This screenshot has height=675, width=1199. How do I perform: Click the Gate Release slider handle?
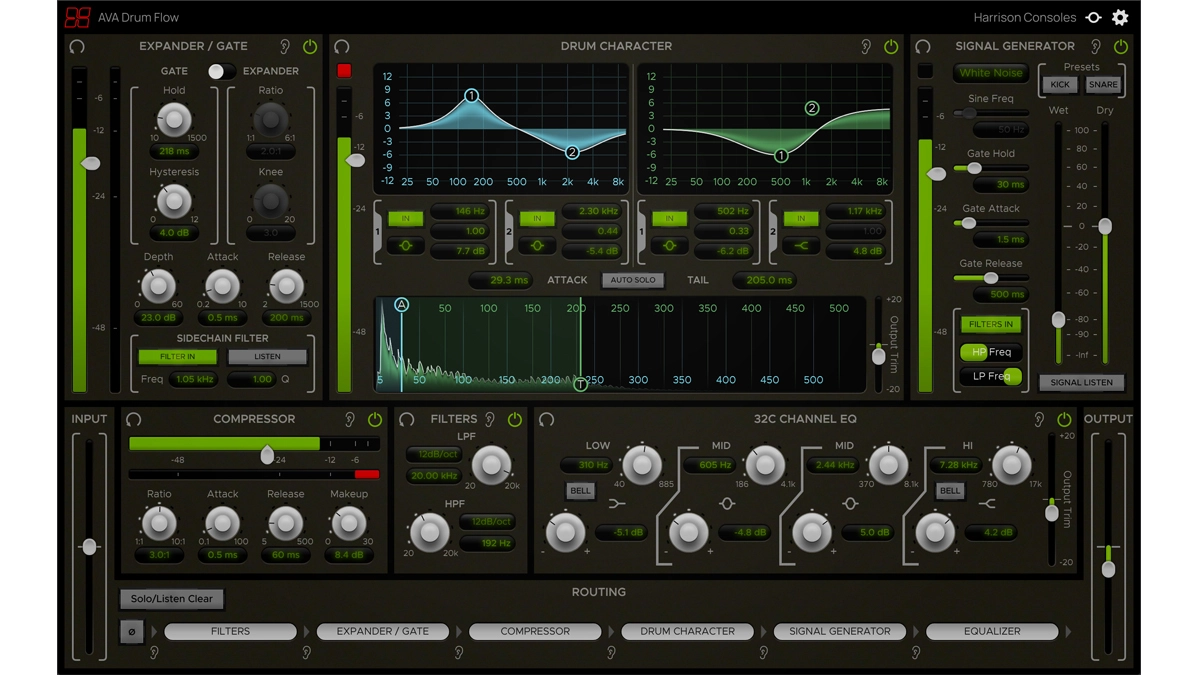click(991, 278)
